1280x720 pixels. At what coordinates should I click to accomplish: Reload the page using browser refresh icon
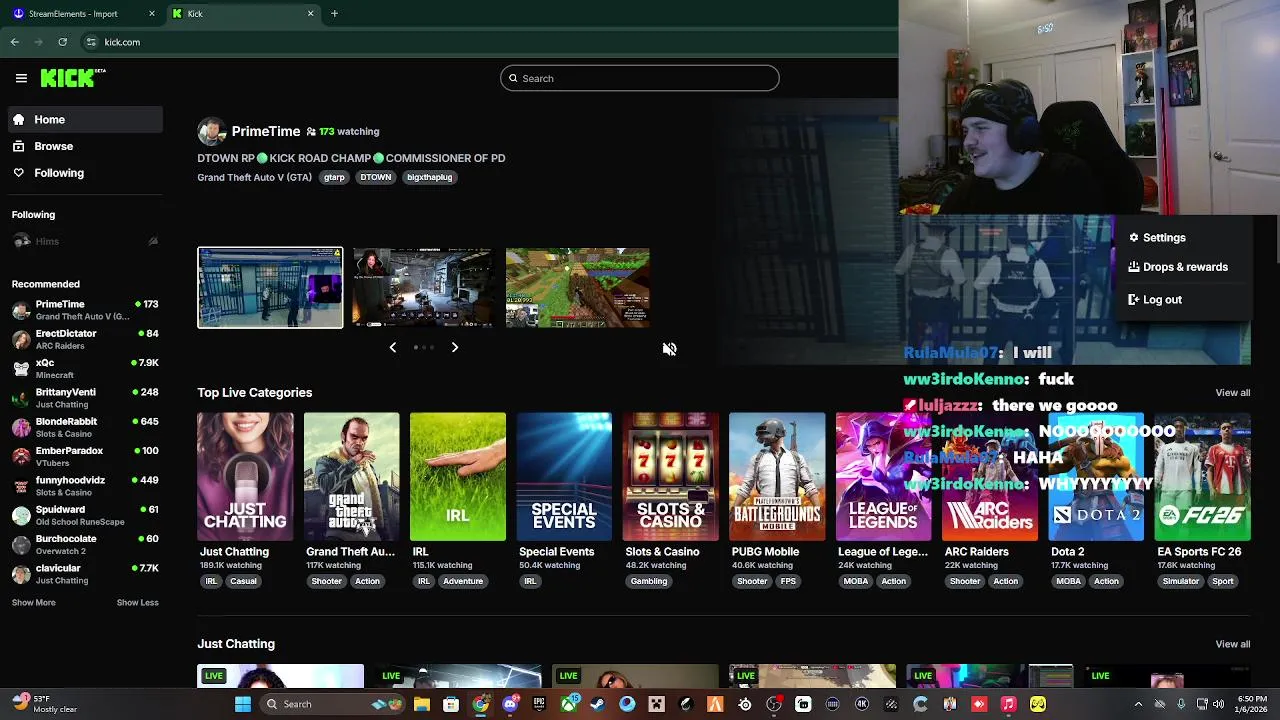(62, 42)
